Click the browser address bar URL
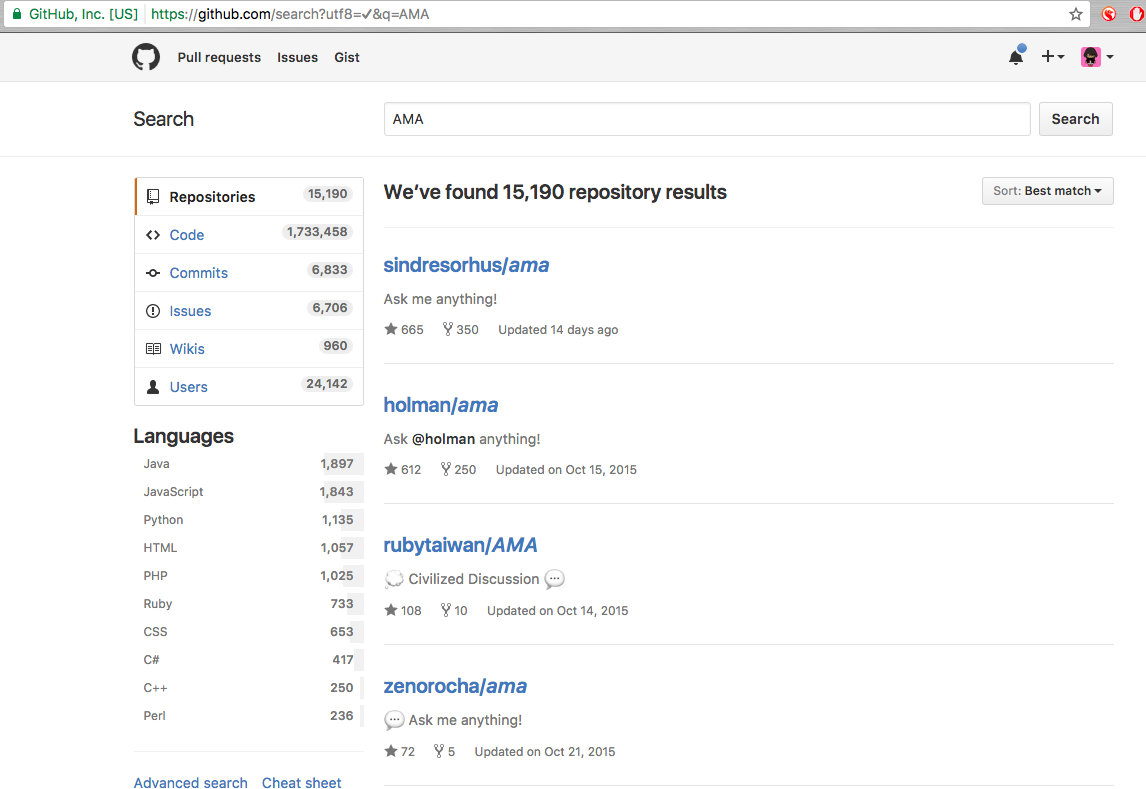The height and width of the screenshot is (789, 1146). pos(290,14)
